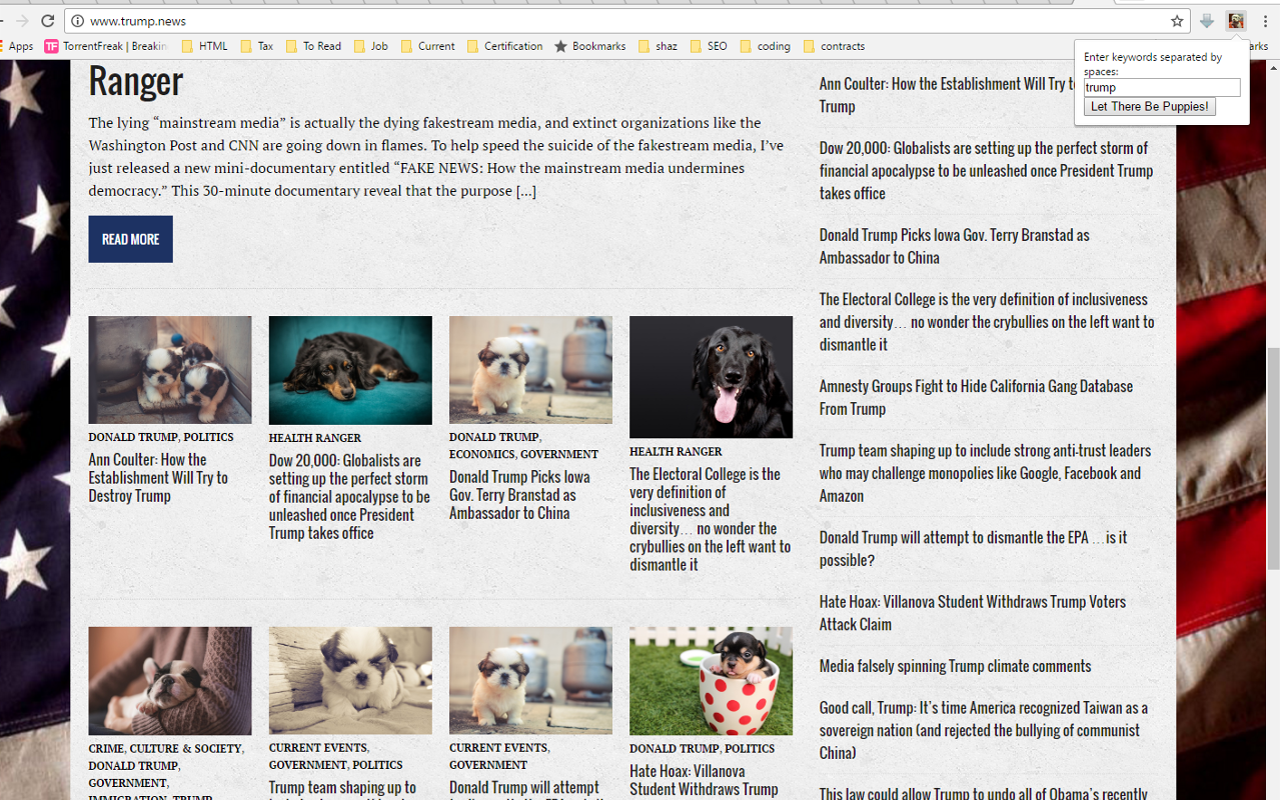
Task: Open the Chrome three-dot menu
Action: 1265,21
